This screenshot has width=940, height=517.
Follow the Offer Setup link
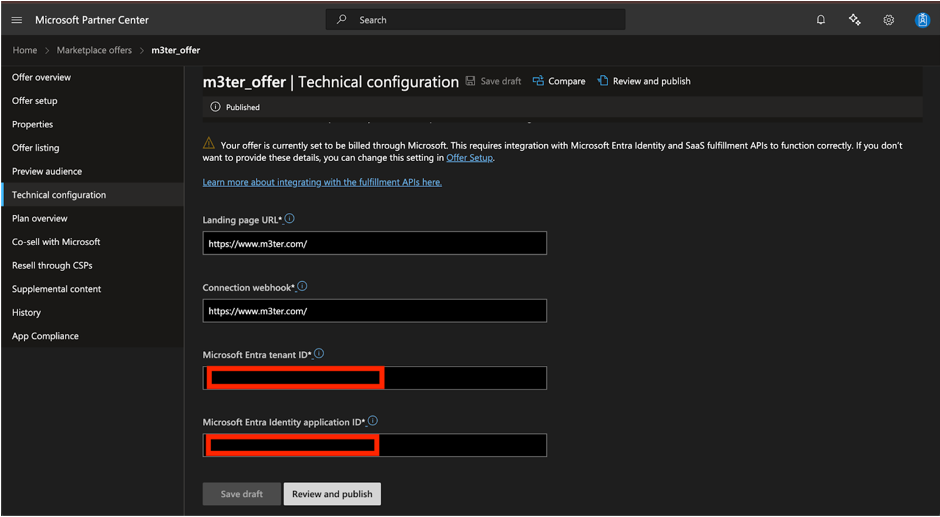point(469,158)
